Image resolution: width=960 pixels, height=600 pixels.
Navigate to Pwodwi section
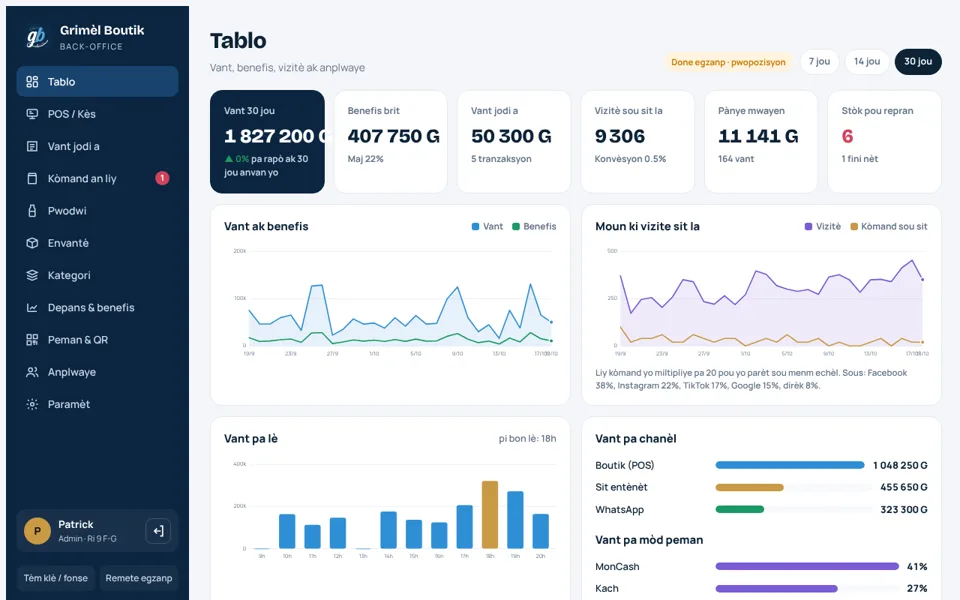(x=97, y=211)
